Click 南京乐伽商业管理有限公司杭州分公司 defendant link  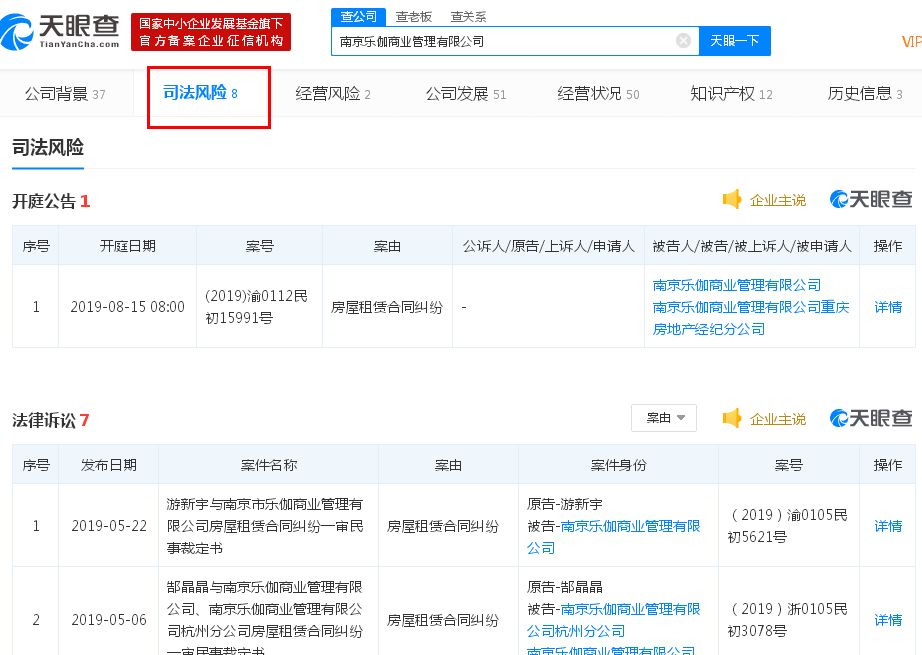tap(613, 620)
